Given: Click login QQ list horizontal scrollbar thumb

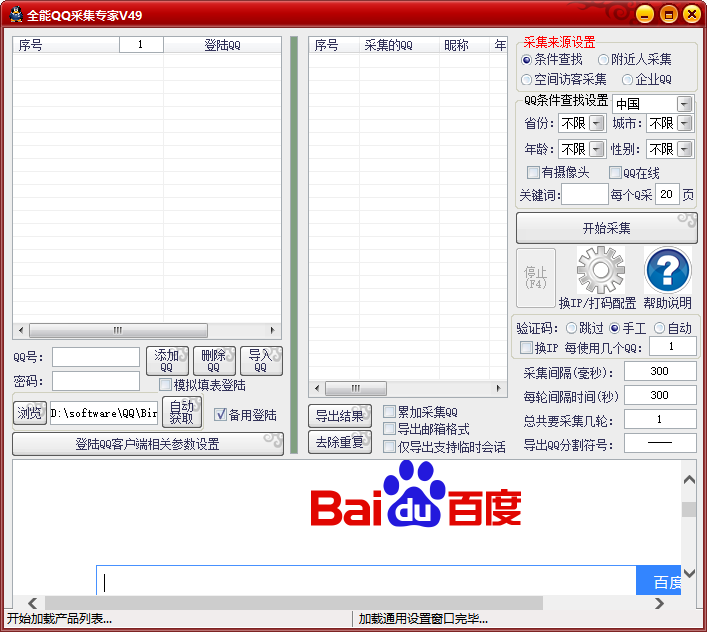Looking at the screenshot, I should click(x=118, y=330).
